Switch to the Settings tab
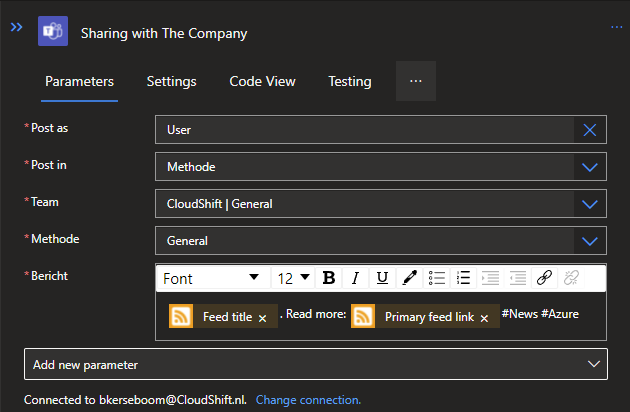The height and width of the screenshot is (412, 630). point(171,81)
